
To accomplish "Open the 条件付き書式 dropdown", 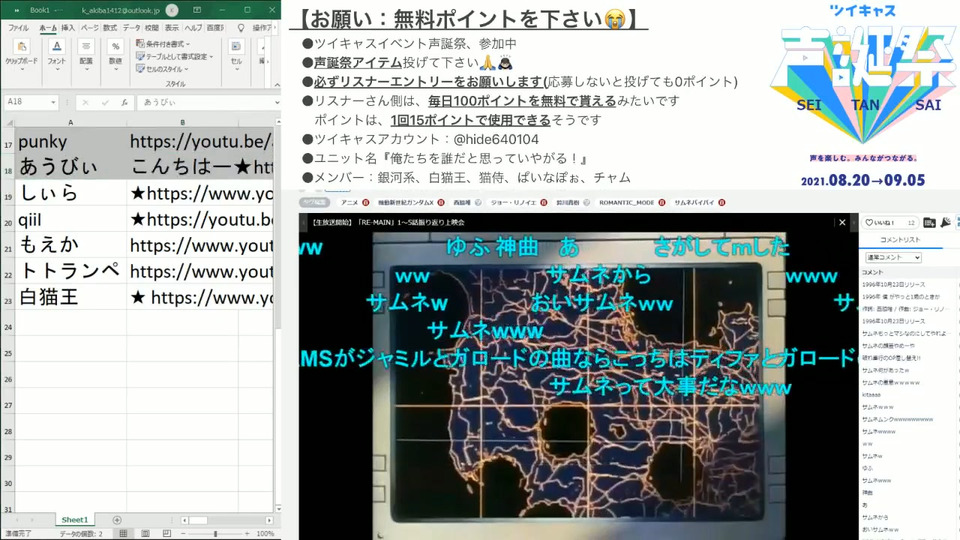I will click(163, 43).
